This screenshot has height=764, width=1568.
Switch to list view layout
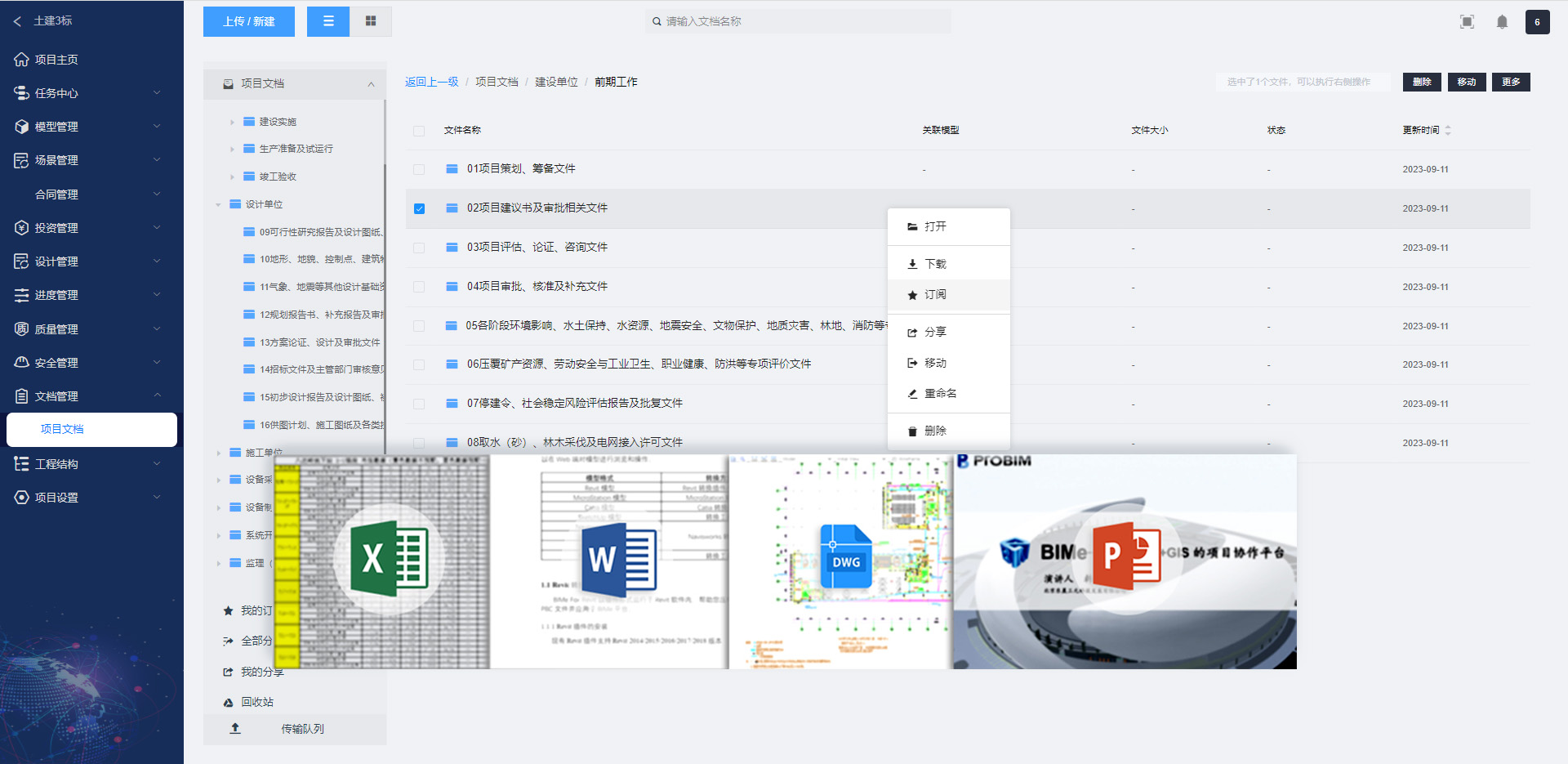328,21
